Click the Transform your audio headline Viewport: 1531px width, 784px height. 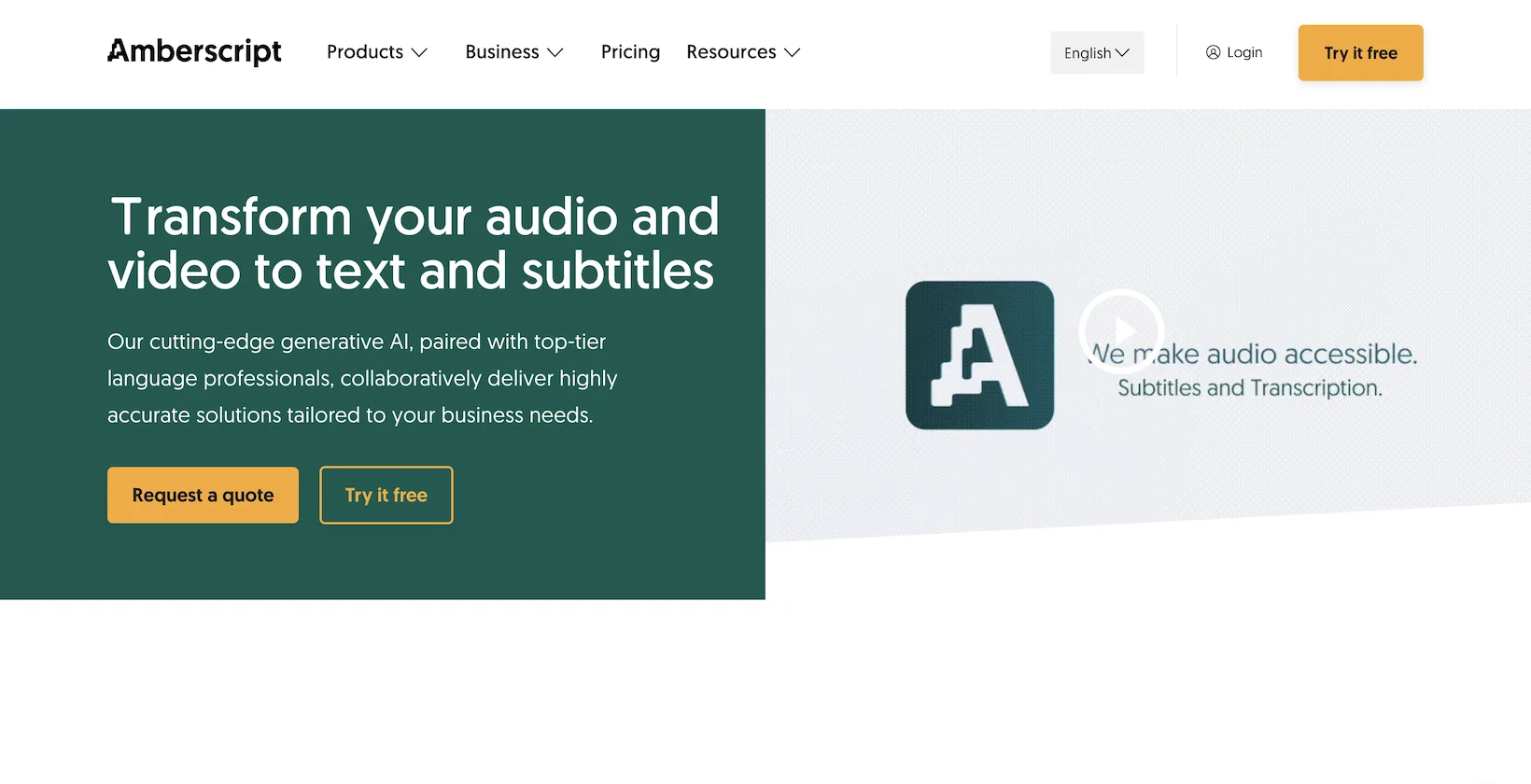coord(413,244)
